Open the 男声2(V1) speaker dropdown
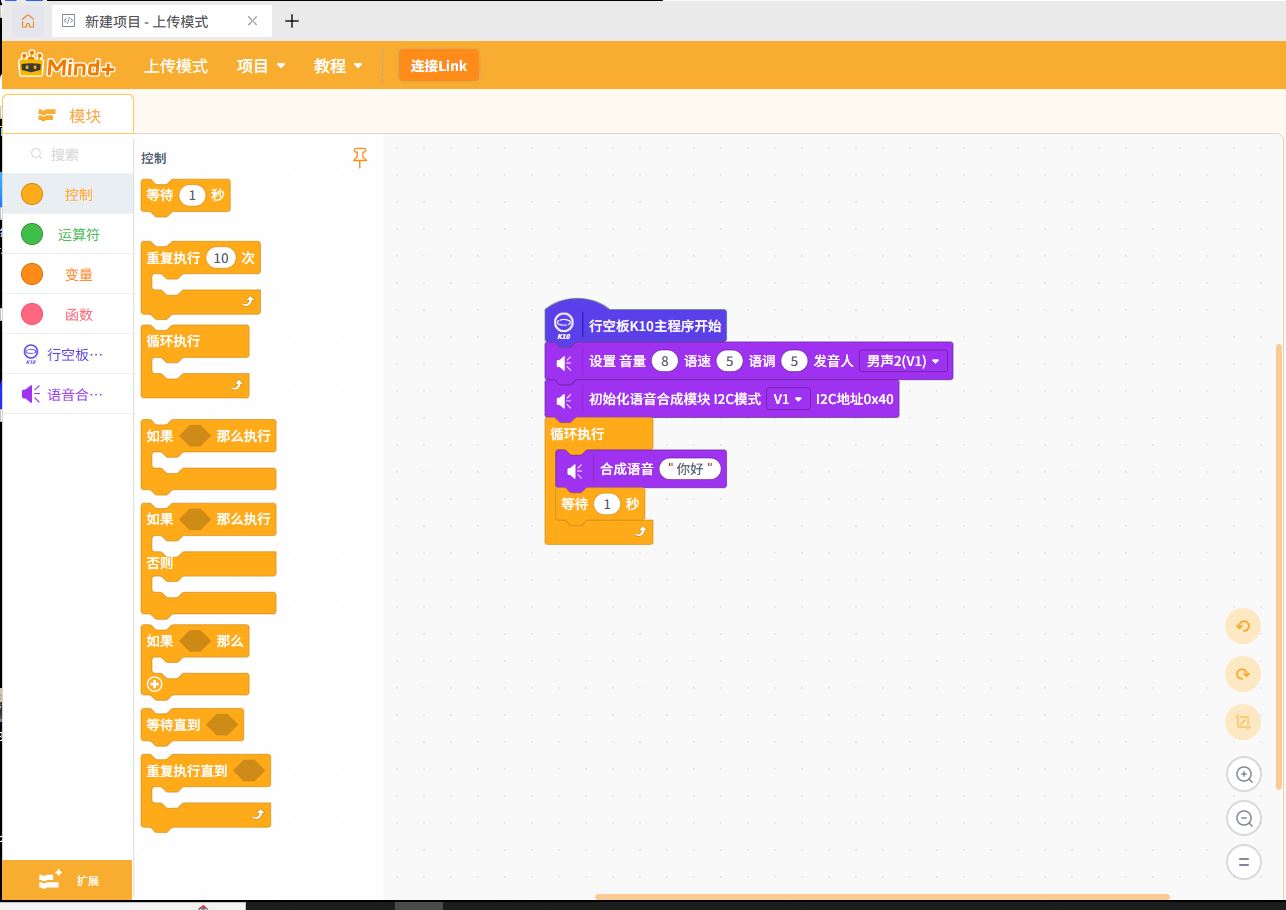 [x=903, y=361]
